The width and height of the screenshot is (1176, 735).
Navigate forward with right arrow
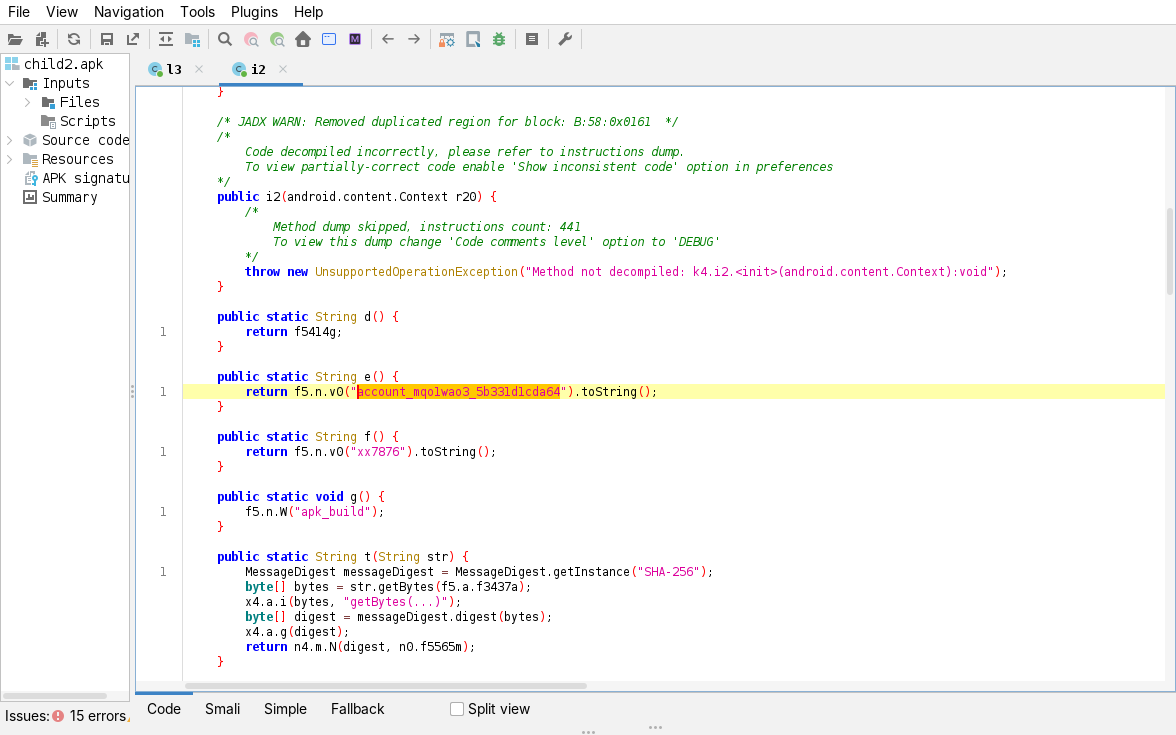click(414, 40)
